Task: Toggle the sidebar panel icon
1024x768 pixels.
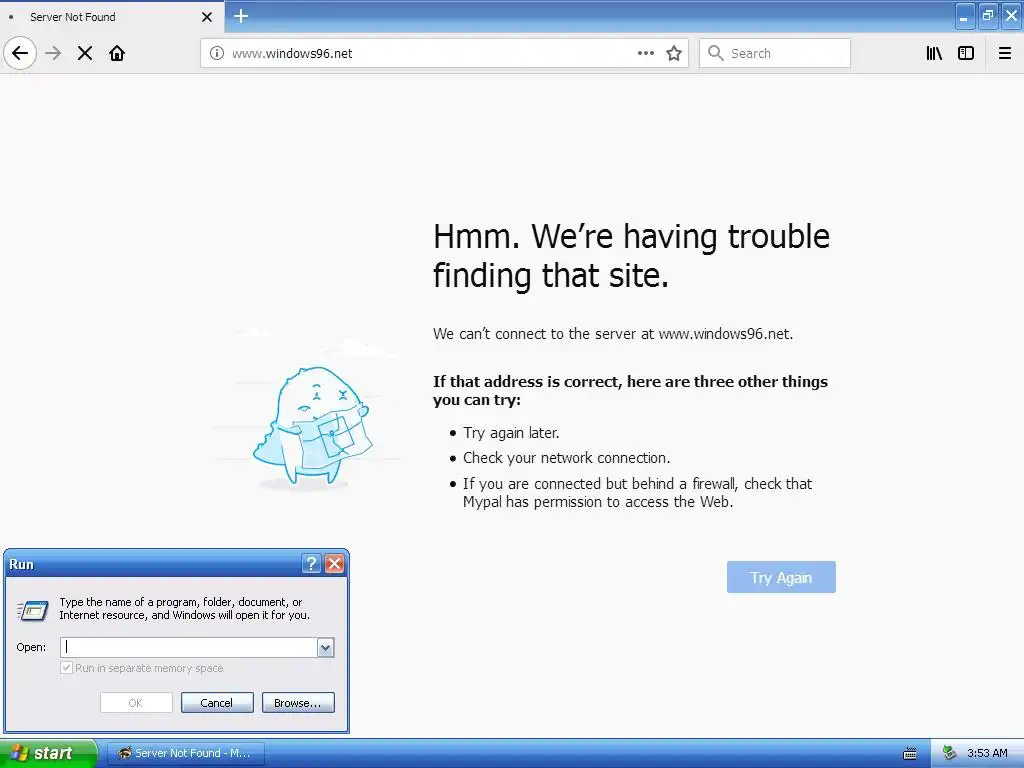Action: pyautogui.click(x=966, y=54)
